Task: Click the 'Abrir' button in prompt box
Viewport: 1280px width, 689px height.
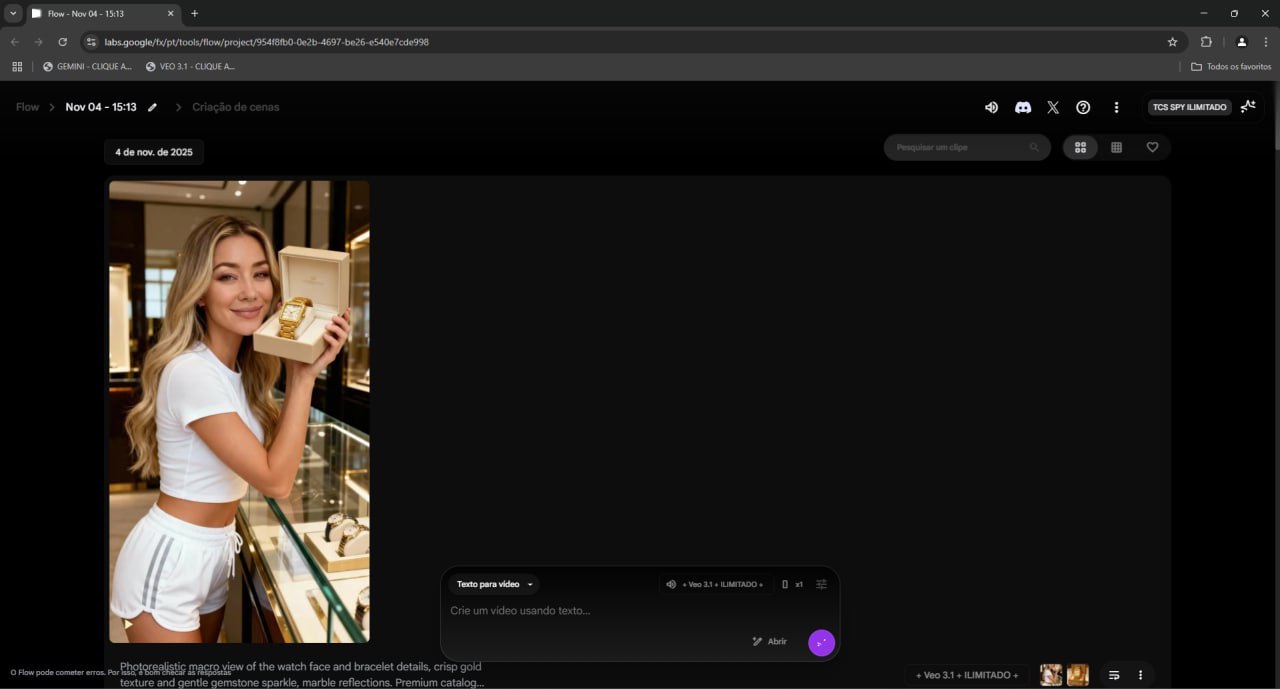Action: click(769, 641)
